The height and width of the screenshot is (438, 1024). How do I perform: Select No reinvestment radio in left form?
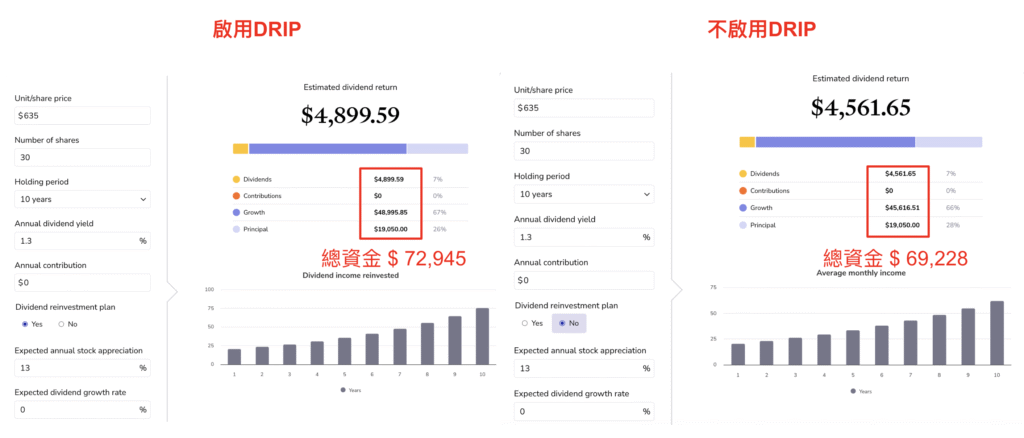pyautogui.click(x=61, y=324)
